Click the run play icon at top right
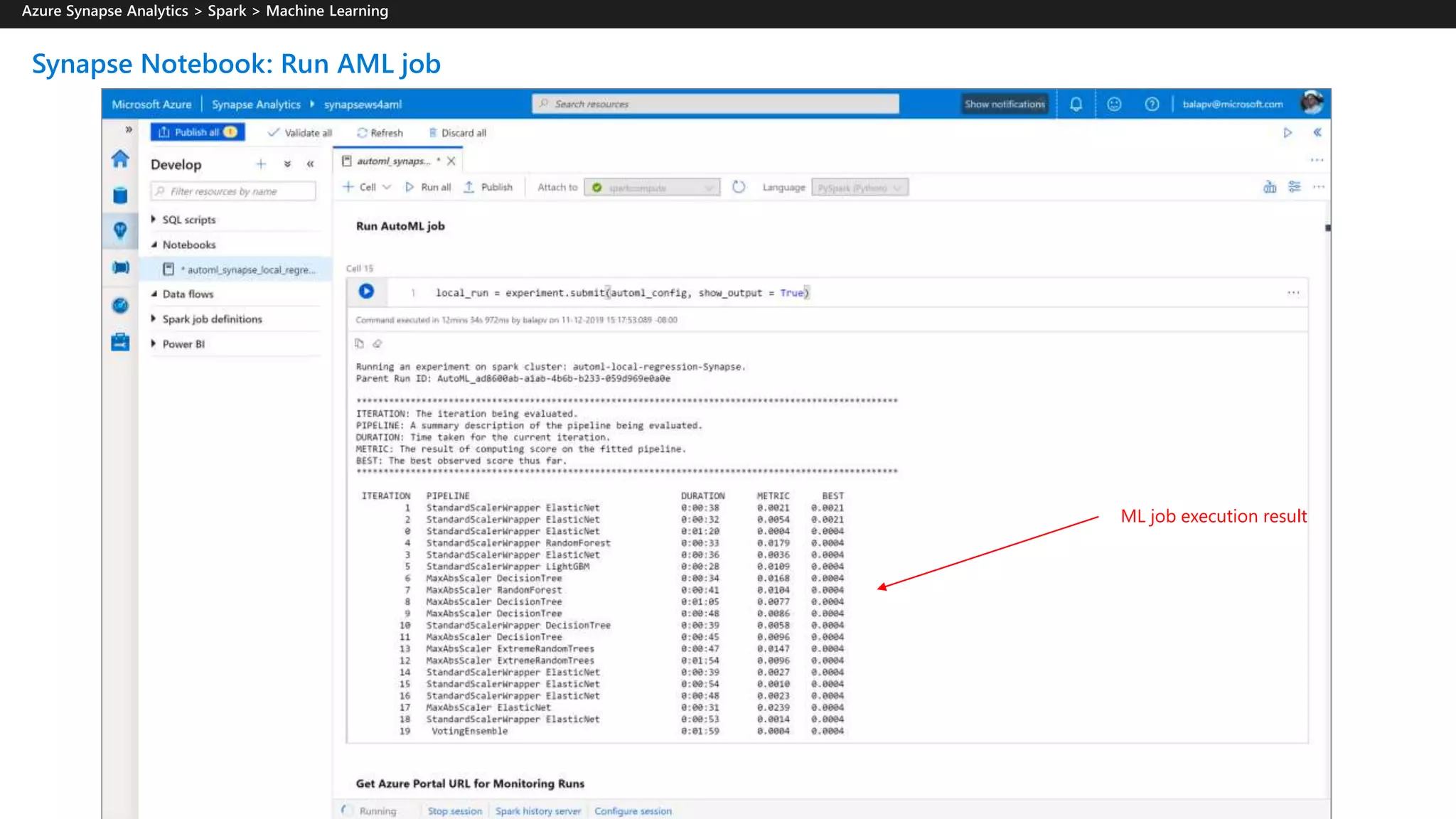This screenshot has height=819, width=1456. coord(1288,133)
